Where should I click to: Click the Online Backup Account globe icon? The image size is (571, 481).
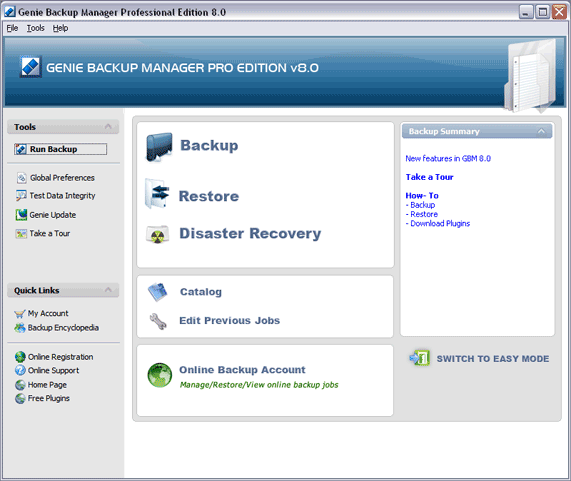[160, 375]
